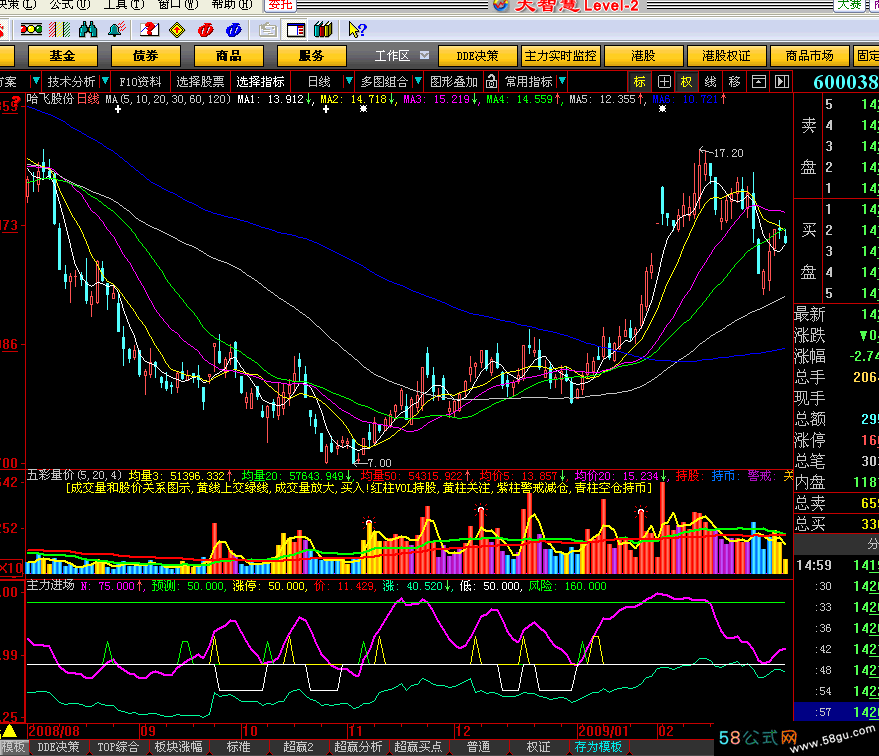Click the 选择指标 button
This screenshot has width=879, height=756.
pos(260,82)
